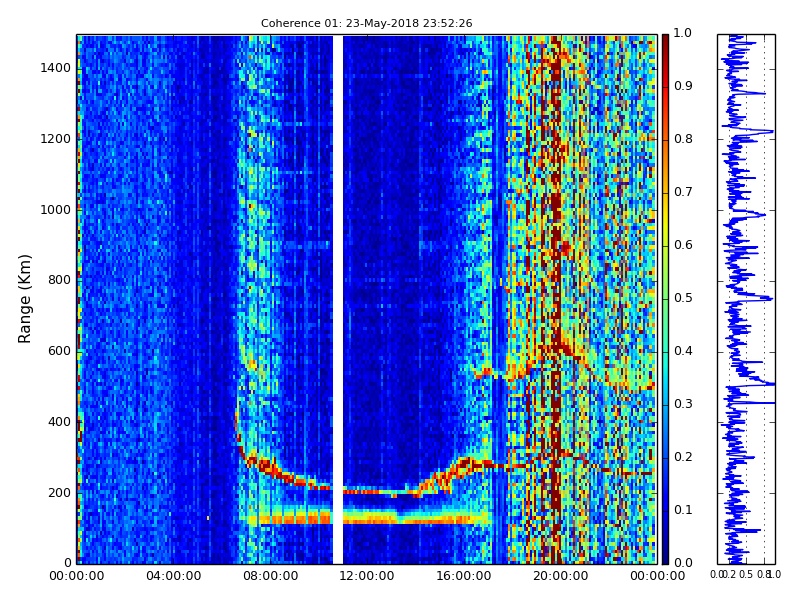Click the colorbar 0.3 tick label

pos(683,404)
